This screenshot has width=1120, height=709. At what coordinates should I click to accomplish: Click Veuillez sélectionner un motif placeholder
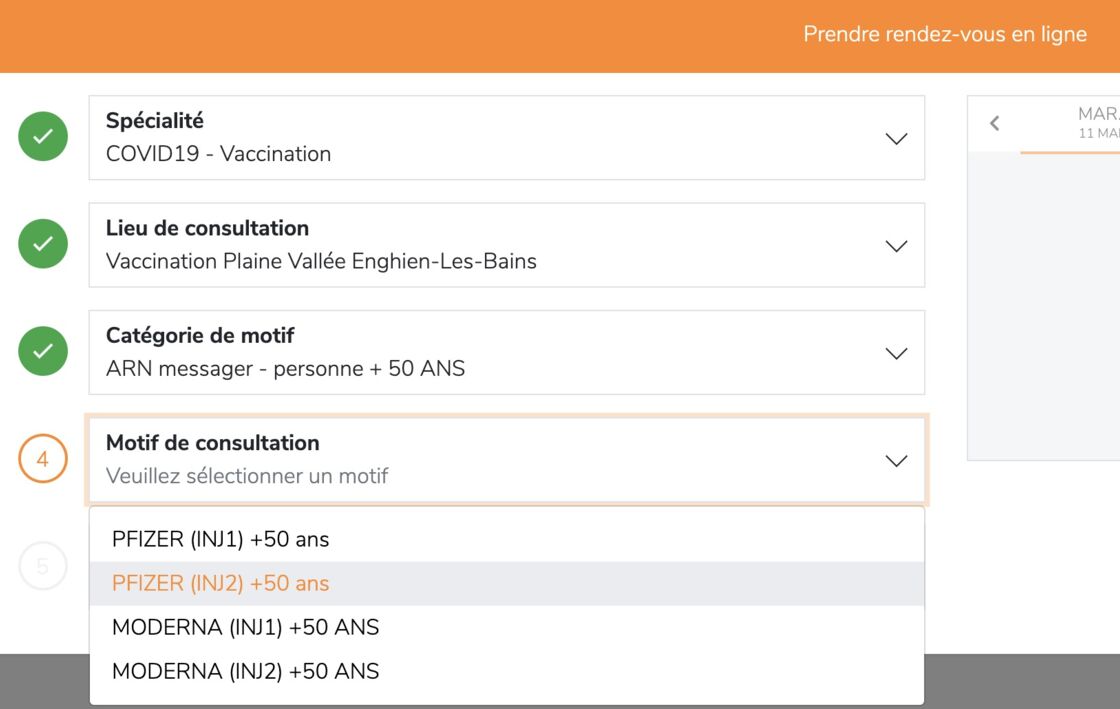click(246, 476)
